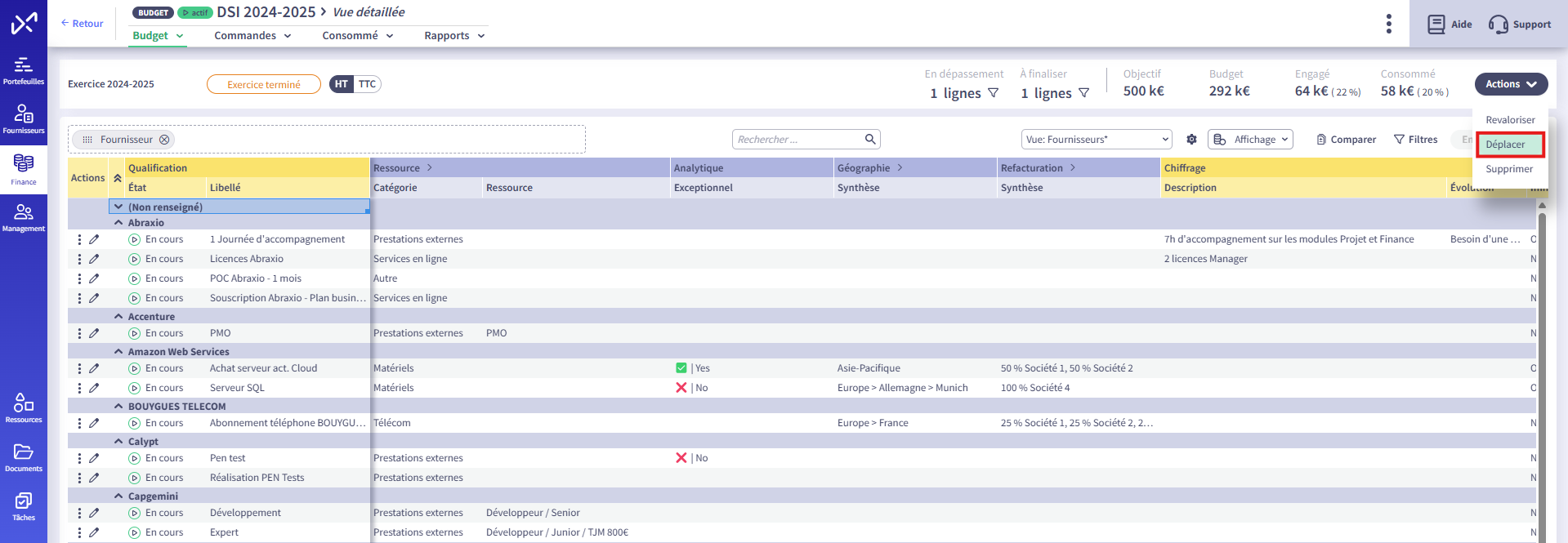Open the Filtres panel
The height and width of the screenshot is (543, 1568).
click(x=1416, y=140)
